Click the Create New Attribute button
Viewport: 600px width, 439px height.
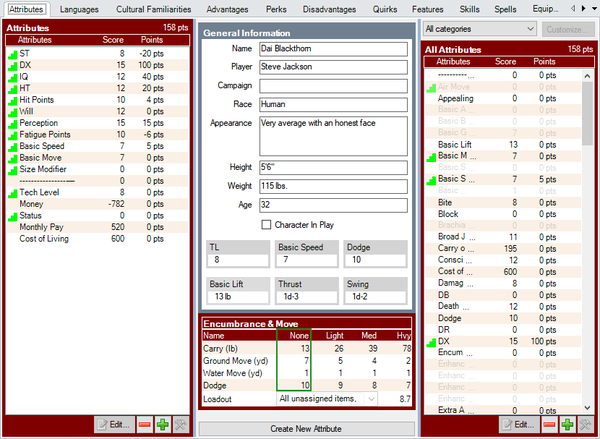coord(306,429)
